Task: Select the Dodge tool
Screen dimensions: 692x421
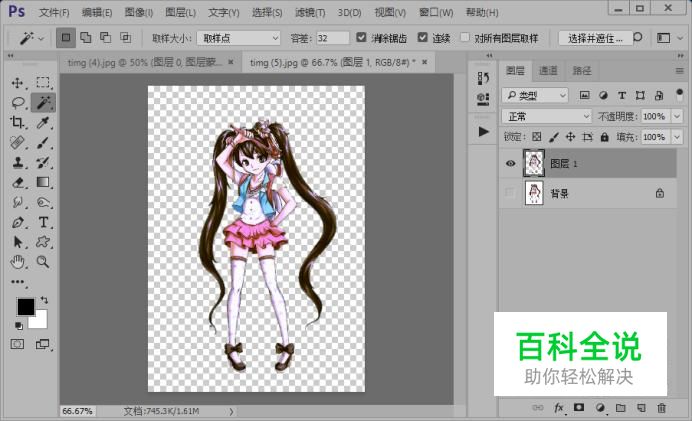Action: click(x=43, y=202)
